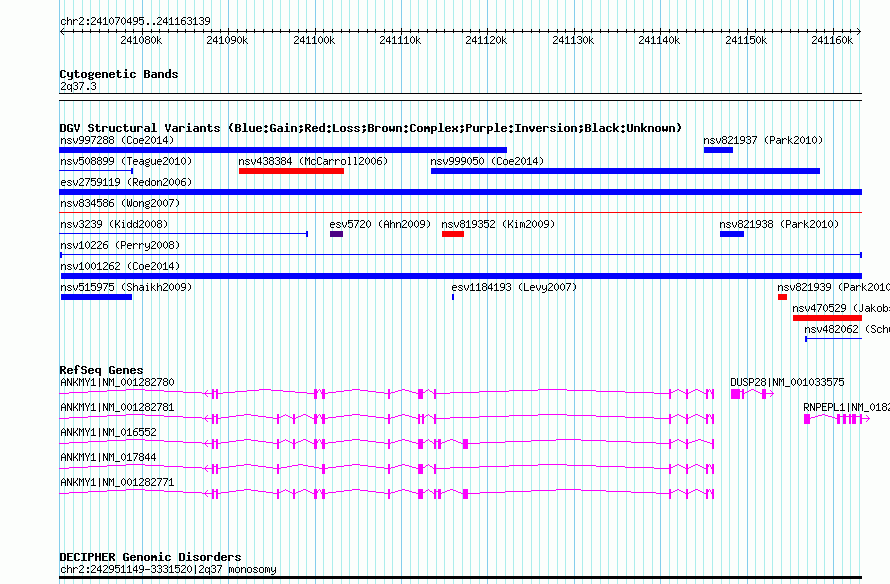Viewport: 890px width, 584px height.
Task: Click the nsv515975 (Shaikh2009) blue bar
Action: click(x=96, y=297)
